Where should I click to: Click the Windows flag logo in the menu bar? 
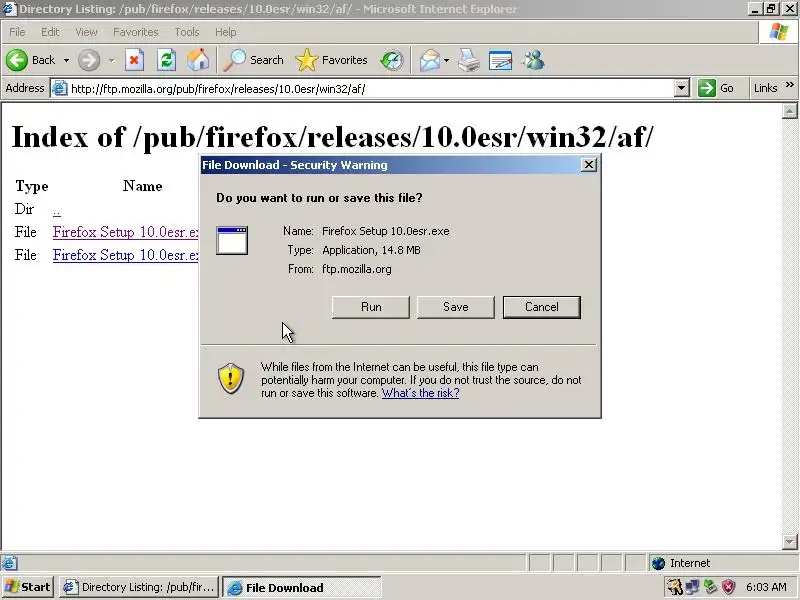click(x=779, y=32)
